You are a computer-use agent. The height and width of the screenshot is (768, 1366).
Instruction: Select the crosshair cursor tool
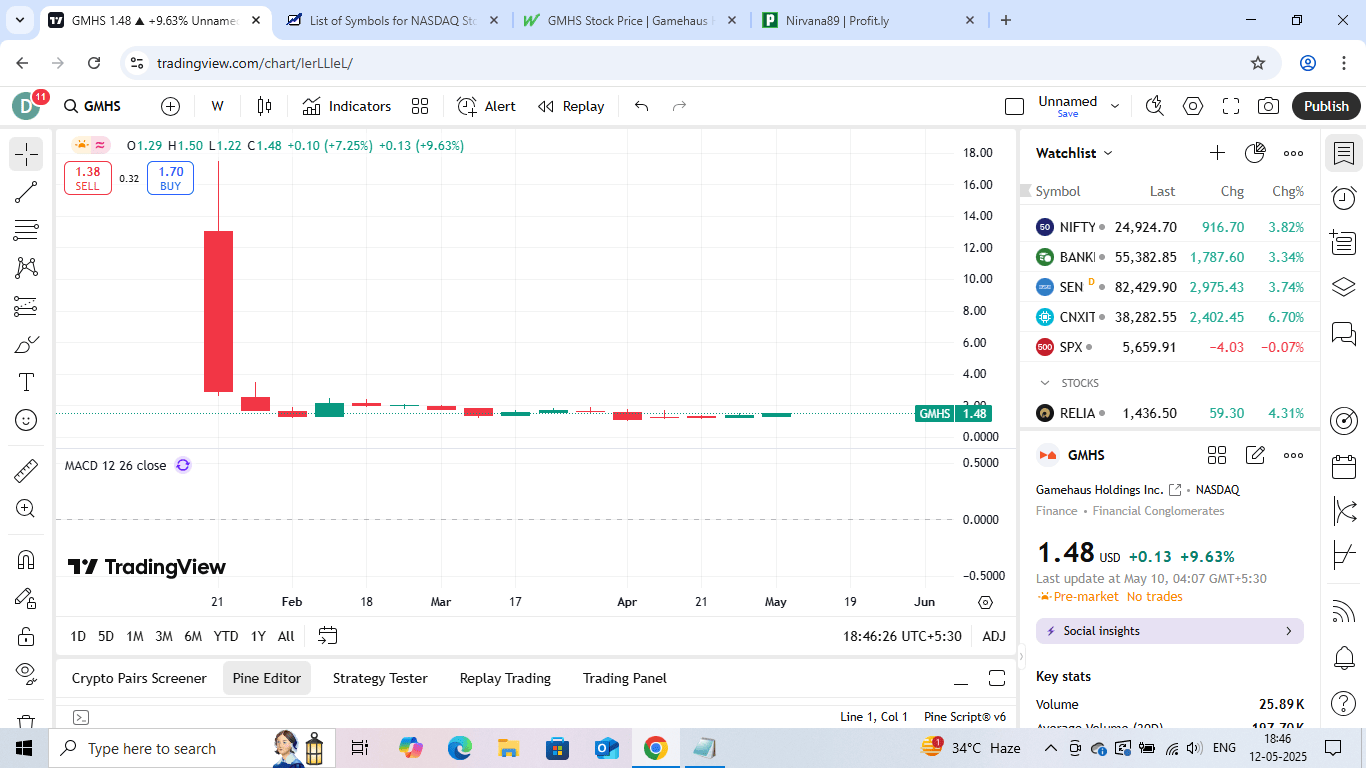click(x=26, y=154)
